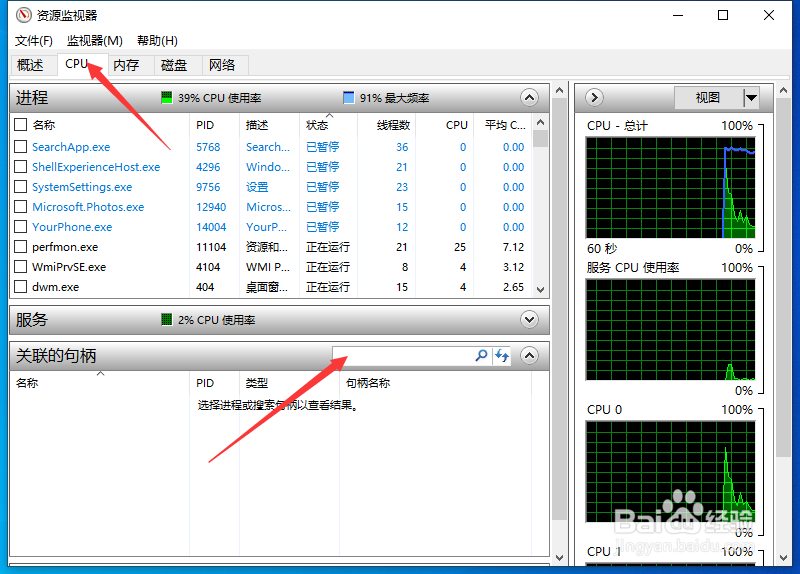The width and height of the screenshot is (800, 574).
Task: Check the perfmon.exe checkbox
Action: coord(20,247)
